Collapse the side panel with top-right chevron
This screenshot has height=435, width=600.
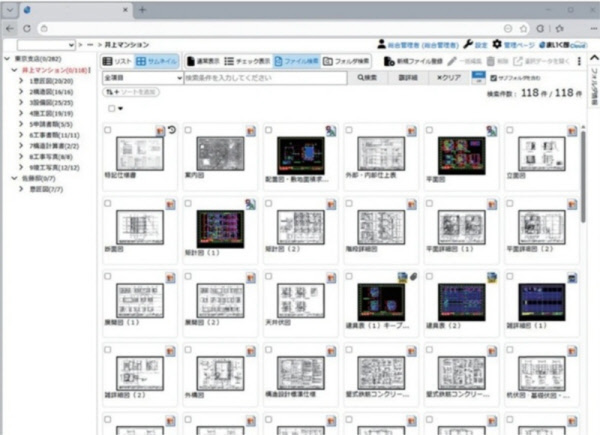point(594,58)
